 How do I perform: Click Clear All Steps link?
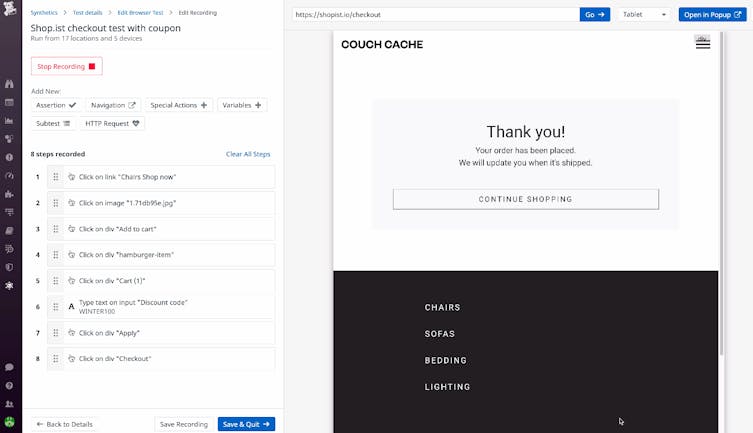248,154
